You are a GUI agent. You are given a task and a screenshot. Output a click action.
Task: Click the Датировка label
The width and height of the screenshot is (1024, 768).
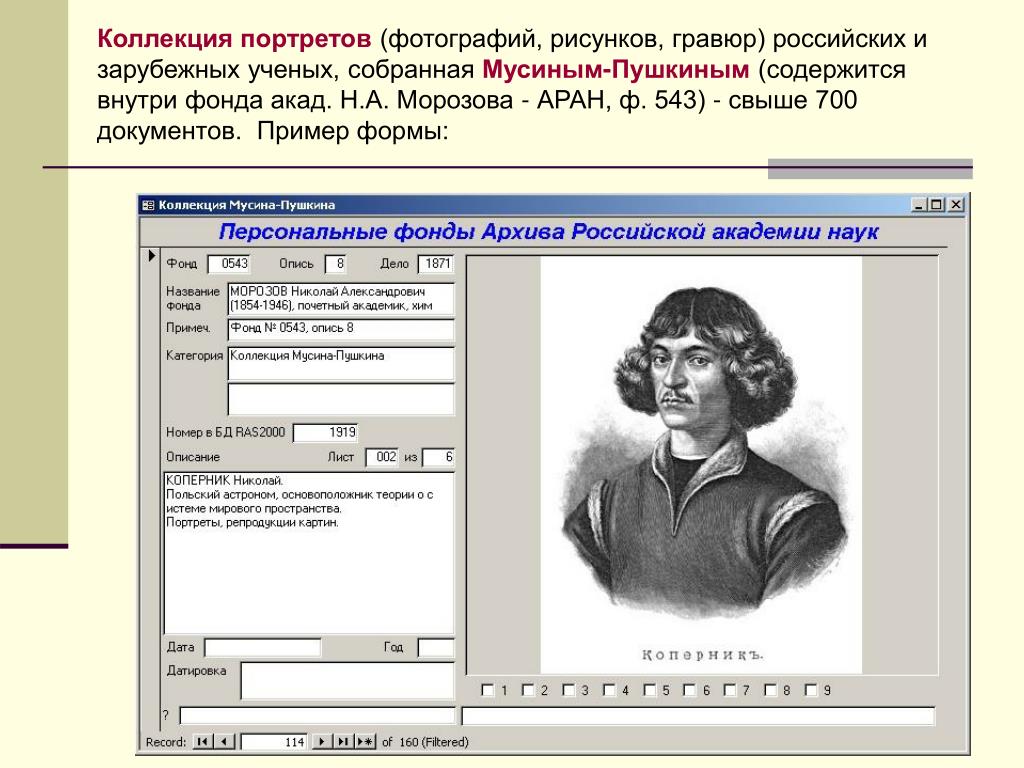197,671
